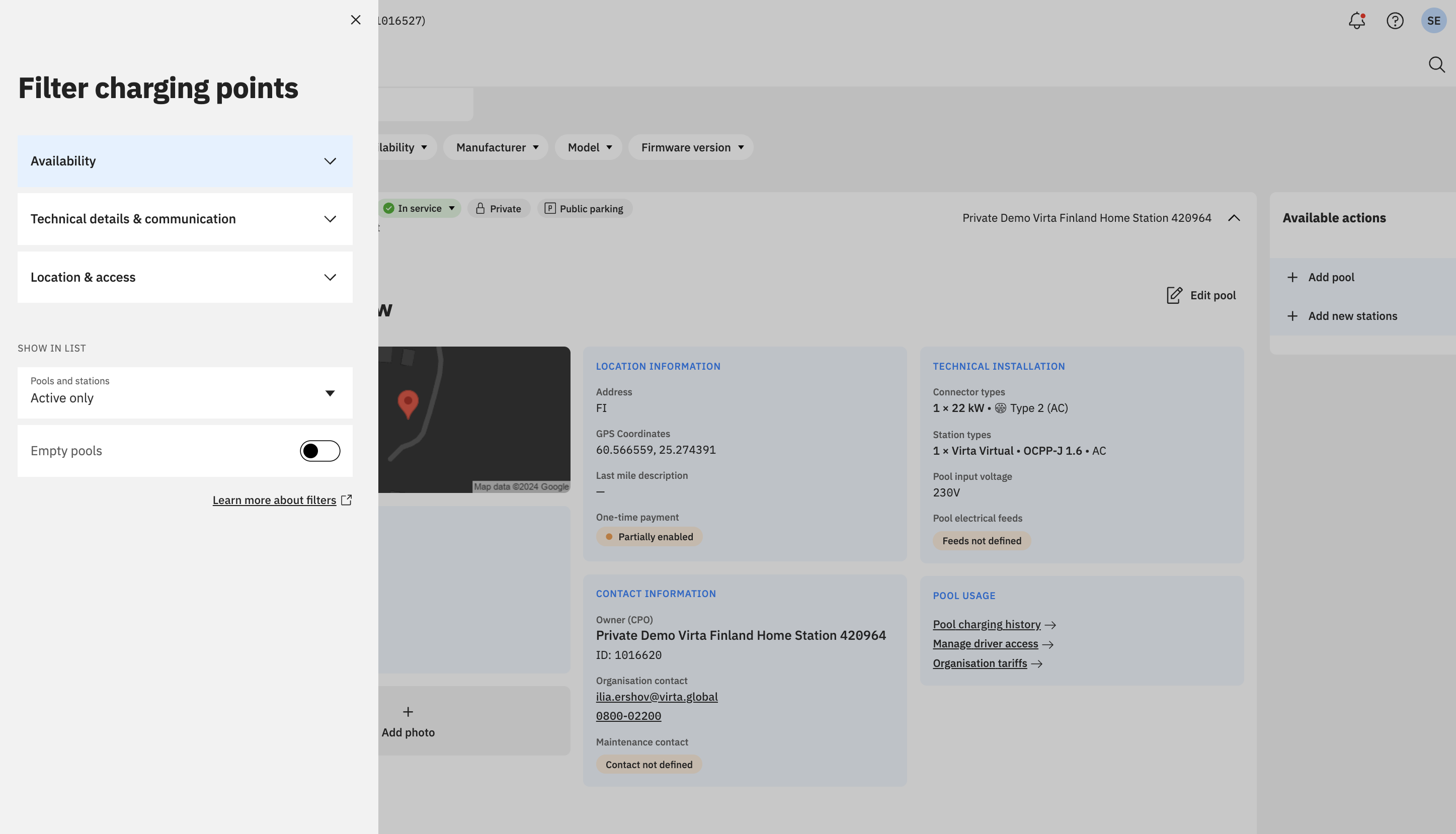Open the SE user avatar menu
The image size is (1456, 834).
[1434, 21]
